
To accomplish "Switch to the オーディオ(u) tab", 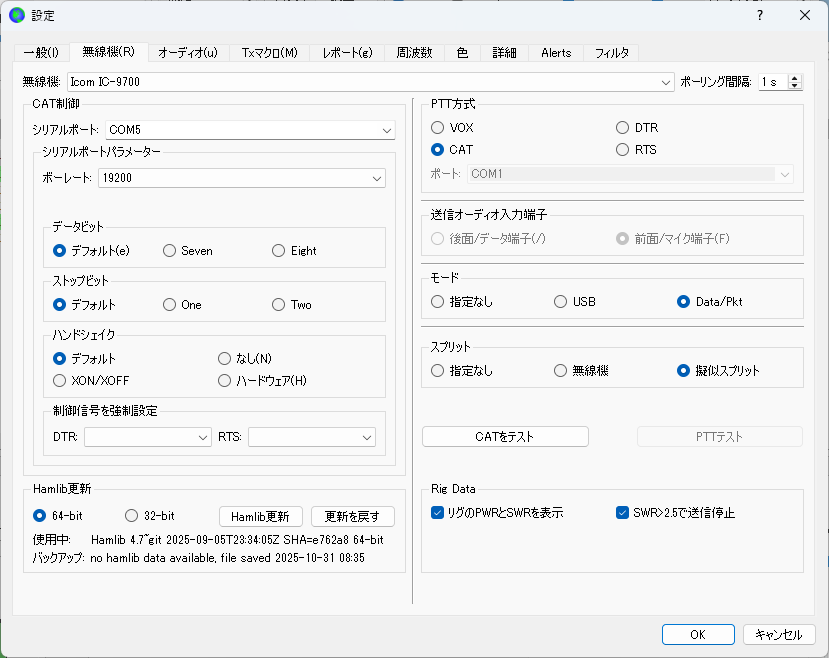I will (x=188, y=53).
